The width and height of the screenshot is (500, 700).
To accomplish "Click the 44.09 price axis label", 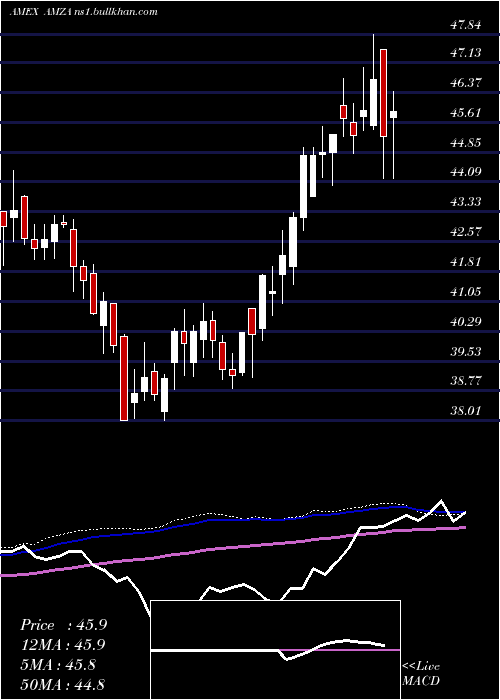I will coord(466,172).
